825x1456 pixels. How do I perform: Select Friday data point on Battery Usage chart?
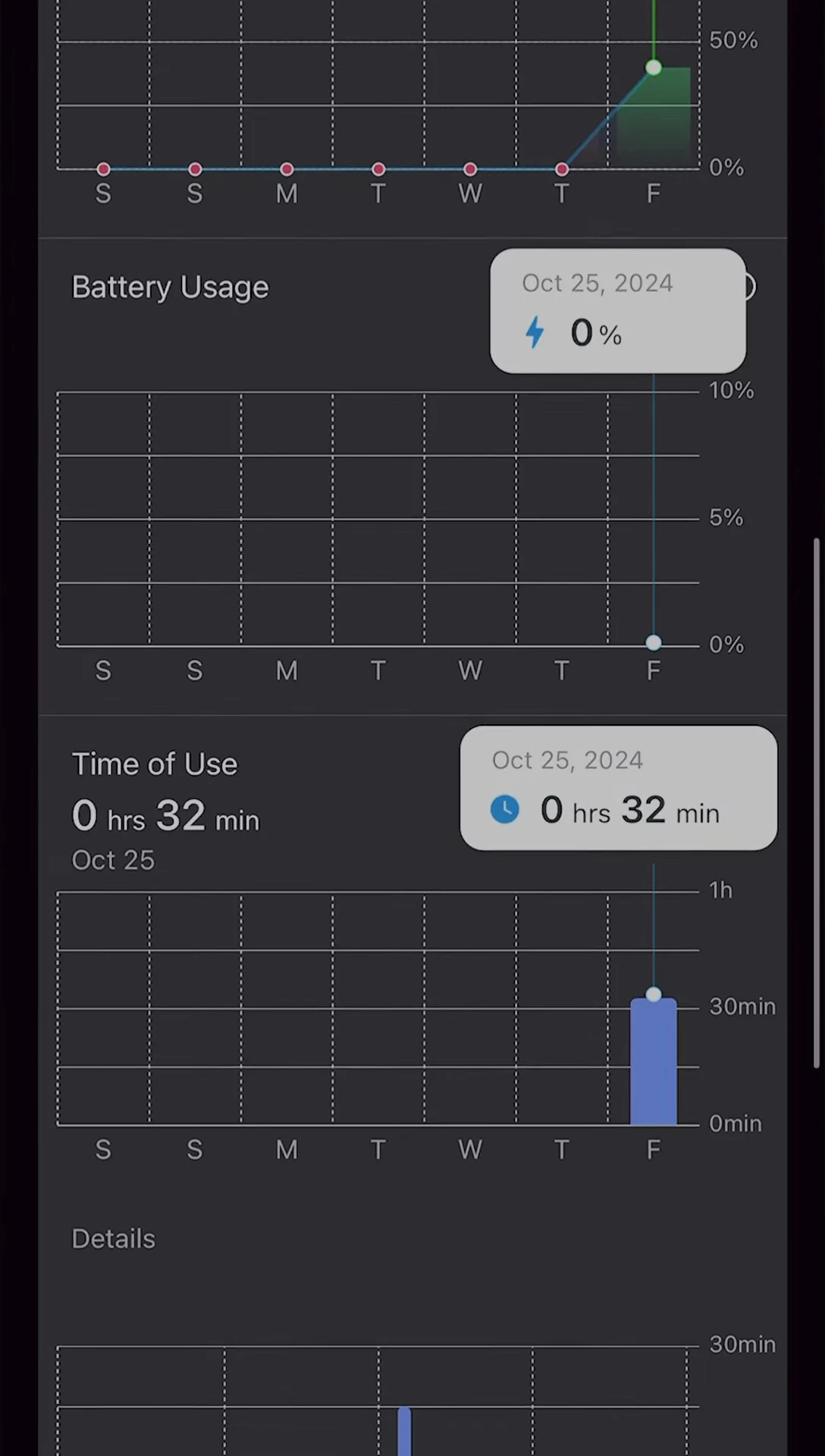(x=654, y=643)
